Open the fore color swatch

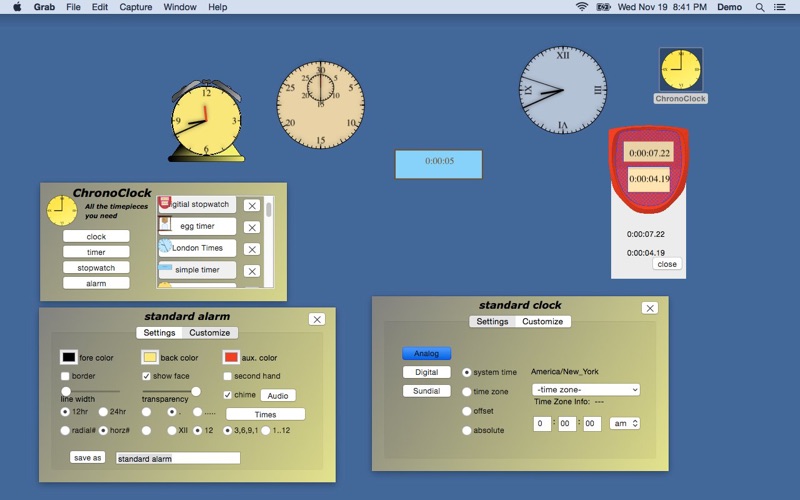click(68, 357)
